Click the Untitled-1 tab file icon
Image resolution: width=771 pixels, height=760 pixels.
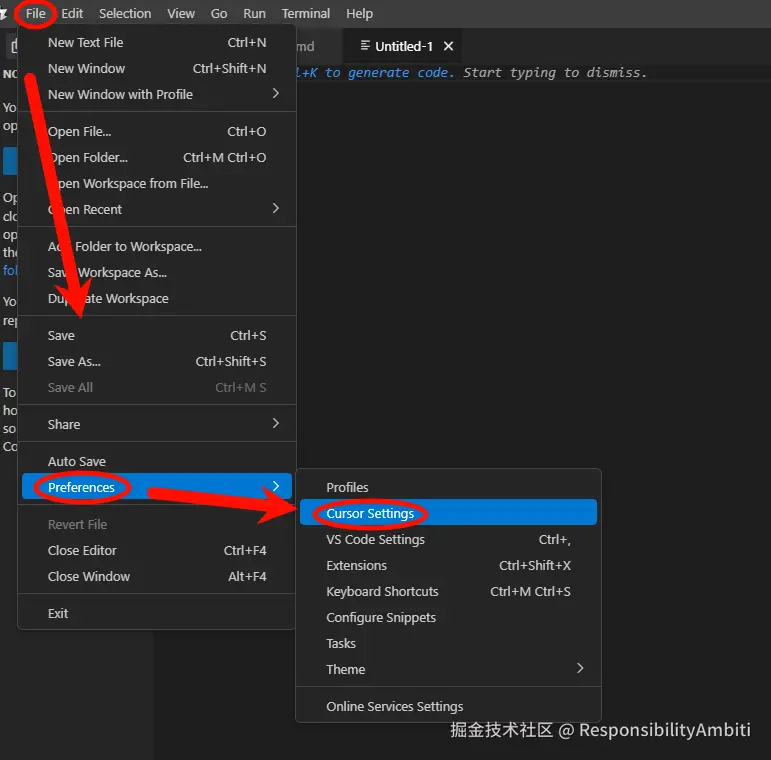[x=365, y=46]
